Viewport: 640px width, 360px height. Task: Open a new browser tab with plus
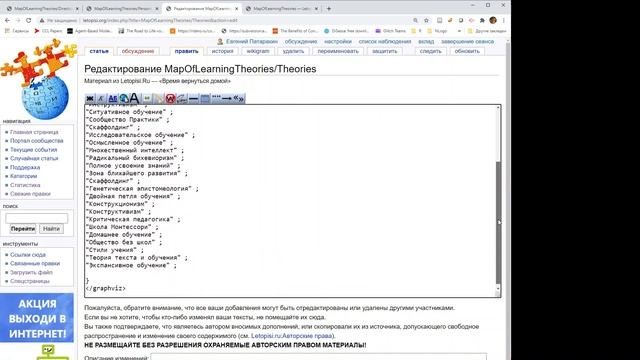(329, 8)
